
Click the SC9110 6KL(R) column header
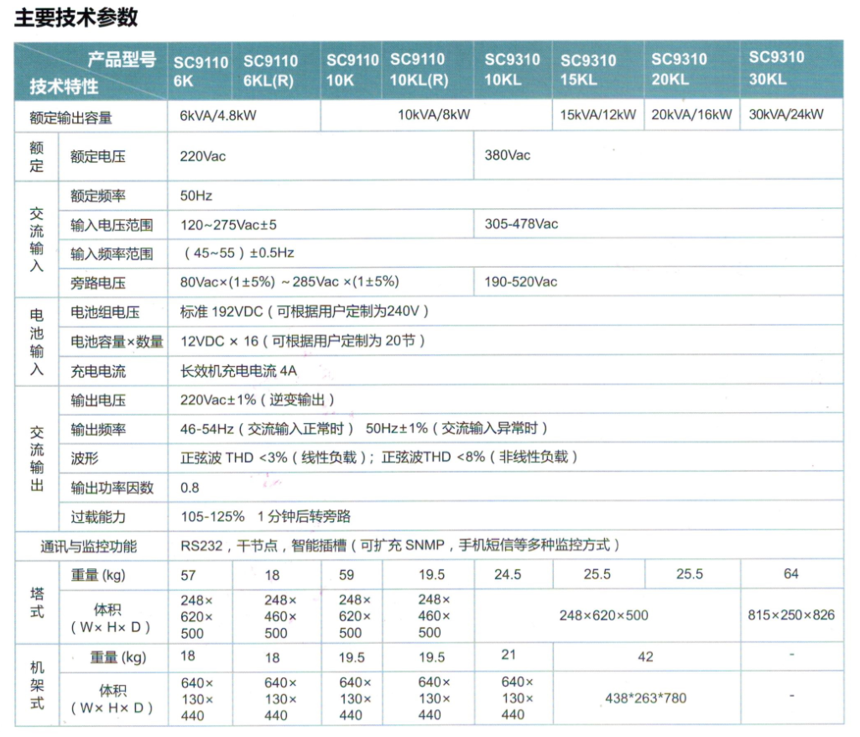(x=270, y=71)
